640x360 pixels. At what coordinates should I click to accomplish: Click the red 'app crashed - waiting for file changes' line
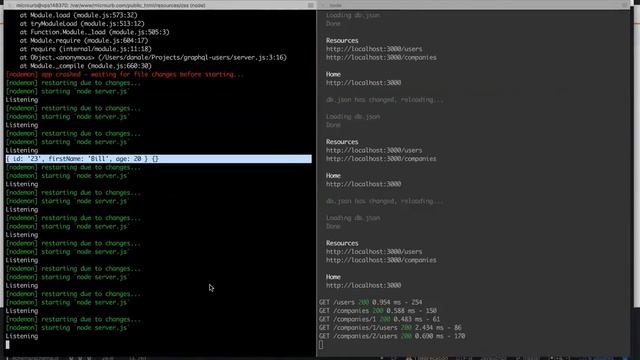tap(125, 74)
